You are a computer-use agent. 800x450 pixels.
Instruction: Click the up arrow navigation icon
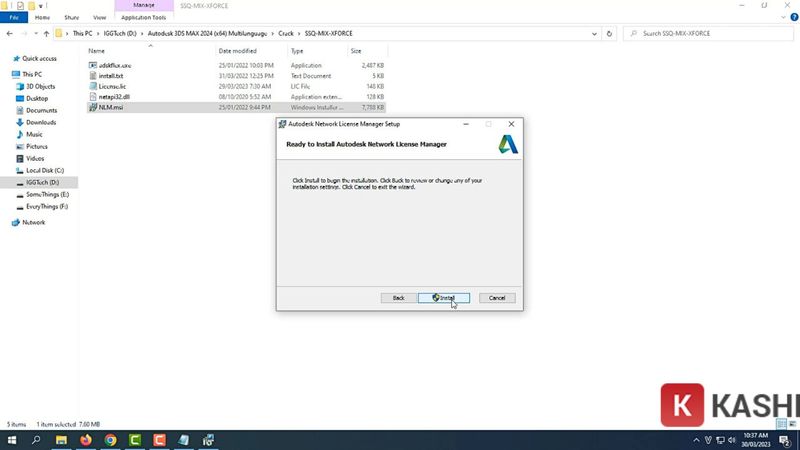click(47, 34)
